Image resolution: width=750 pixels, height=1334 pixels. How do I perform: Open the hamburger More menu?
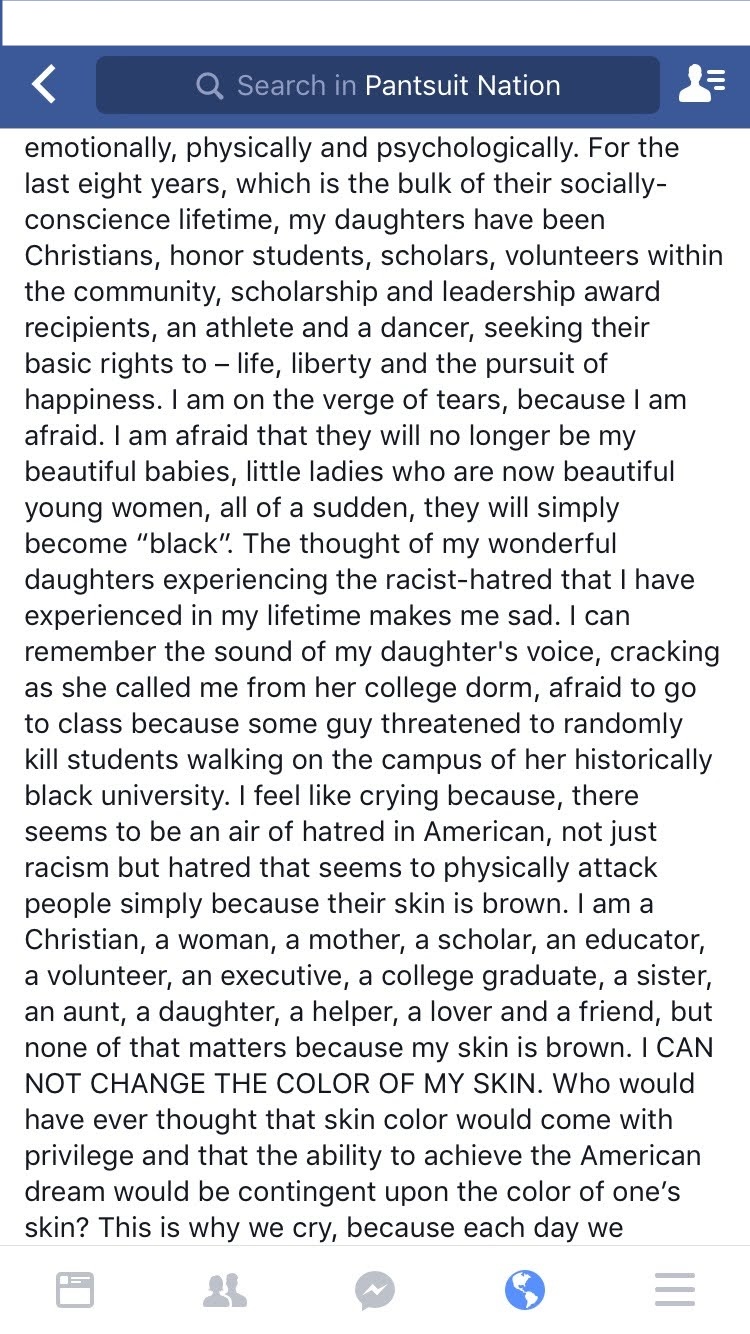[675, 1289]
